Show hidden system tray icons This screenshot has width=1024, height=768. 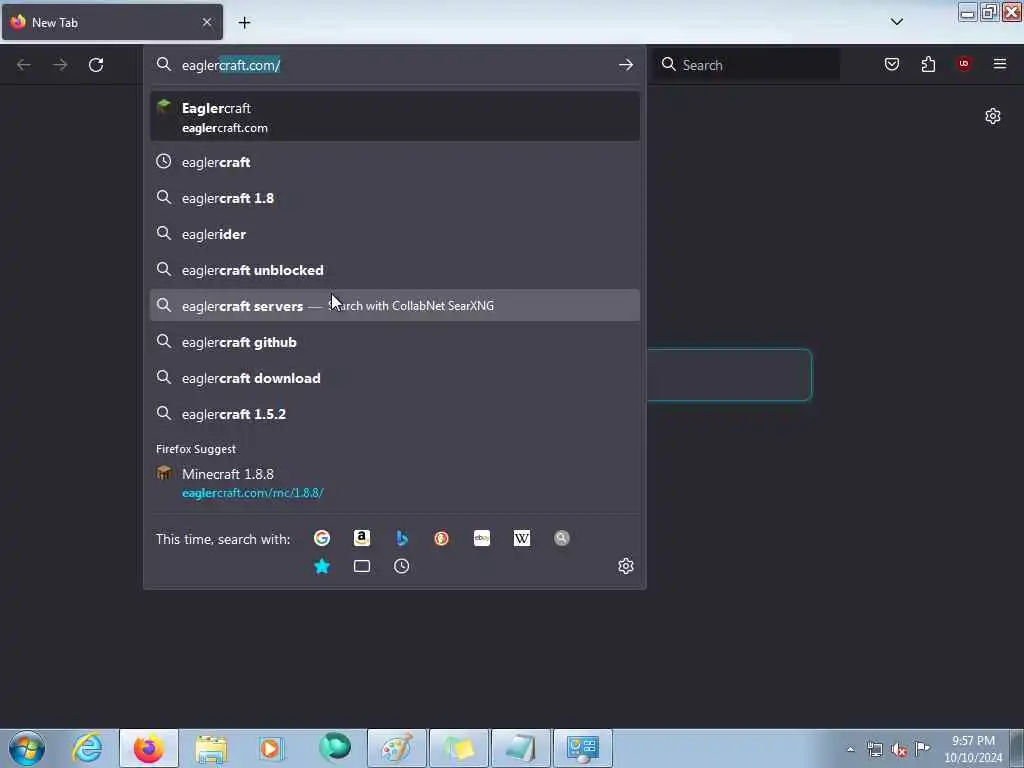coord(850,749)
